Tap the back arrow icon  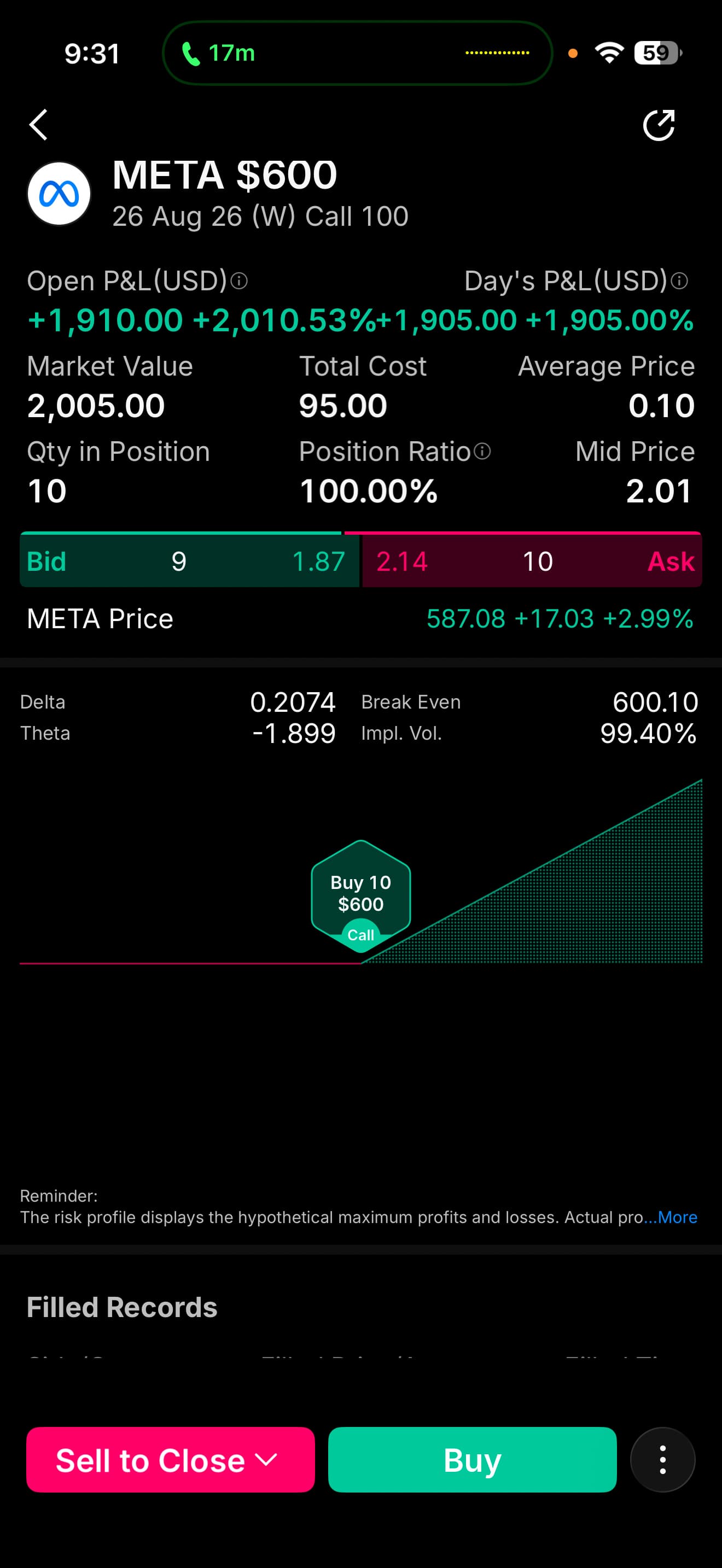point(38,125)
